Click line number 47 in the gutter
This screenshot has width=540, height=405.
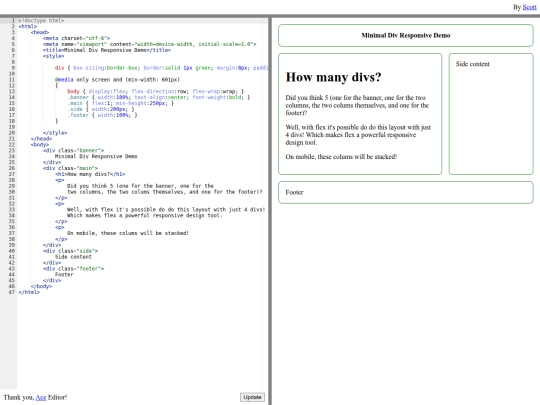point(11,292)
